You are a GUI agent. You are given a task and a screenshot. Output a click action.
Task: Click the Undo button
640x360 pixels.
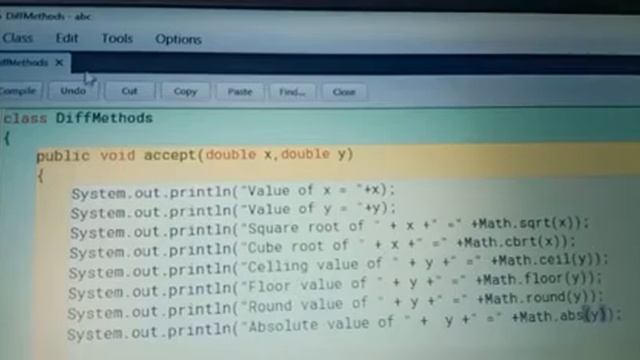click(x=73, y=91)
